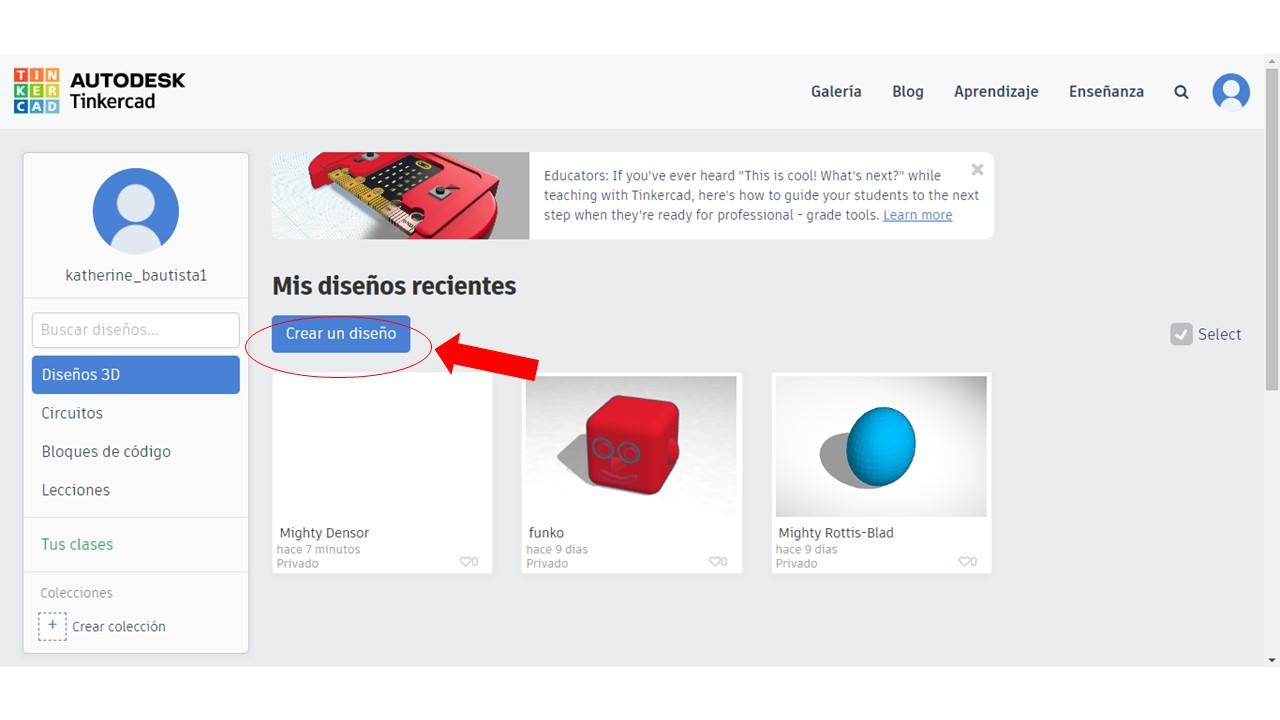
Task: Click the Crear un diseño button
Action: tap(341, 334)
